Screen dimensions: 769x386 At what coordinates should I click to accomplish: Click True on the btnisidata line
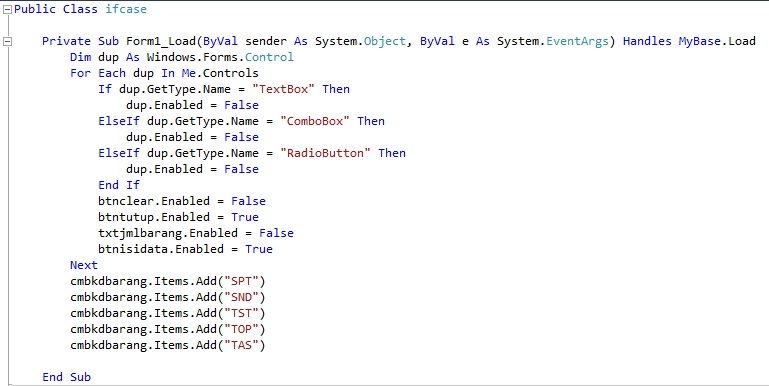pyautogui.click(x=259, y=249)
